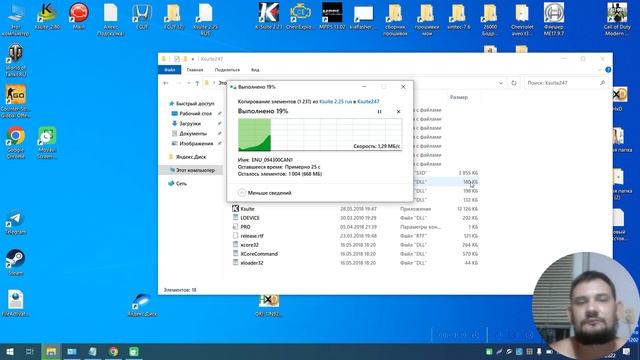Open the Bosch Флешер ME17.9.7 shortcut
Viewport: 640px width, 360px height.
[553, 19]
